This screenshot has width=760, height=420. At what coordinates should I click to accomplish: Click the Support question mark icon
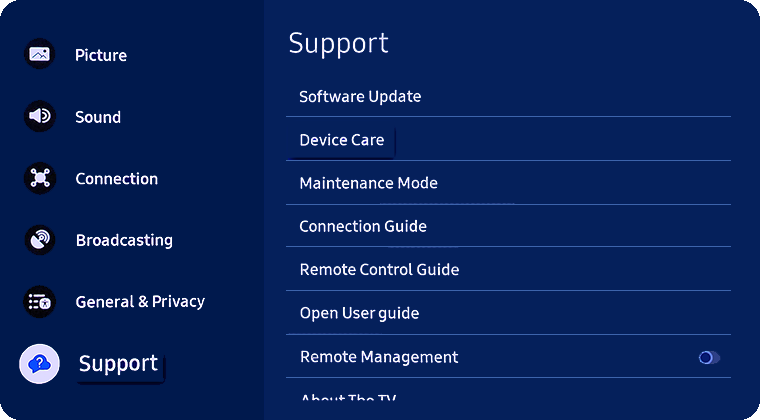tap(40, 363)
